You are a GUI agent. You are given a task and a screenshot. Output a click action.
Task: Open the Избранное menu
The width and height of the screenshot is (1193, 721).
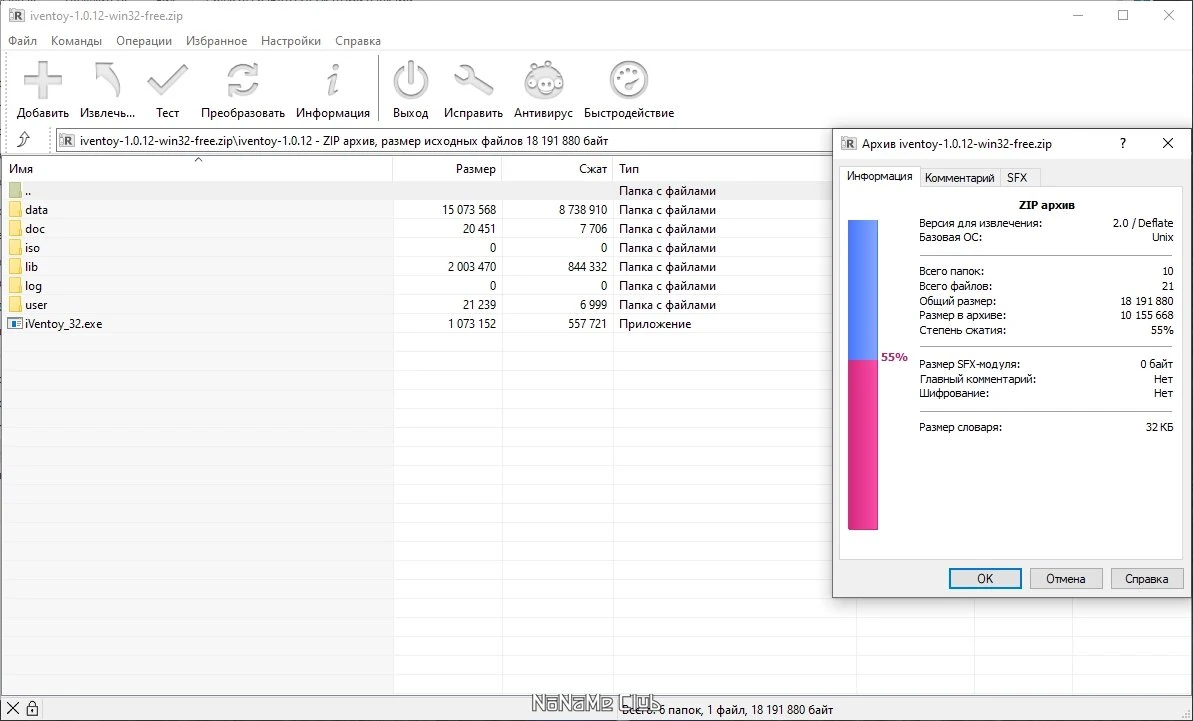(216, 41)
